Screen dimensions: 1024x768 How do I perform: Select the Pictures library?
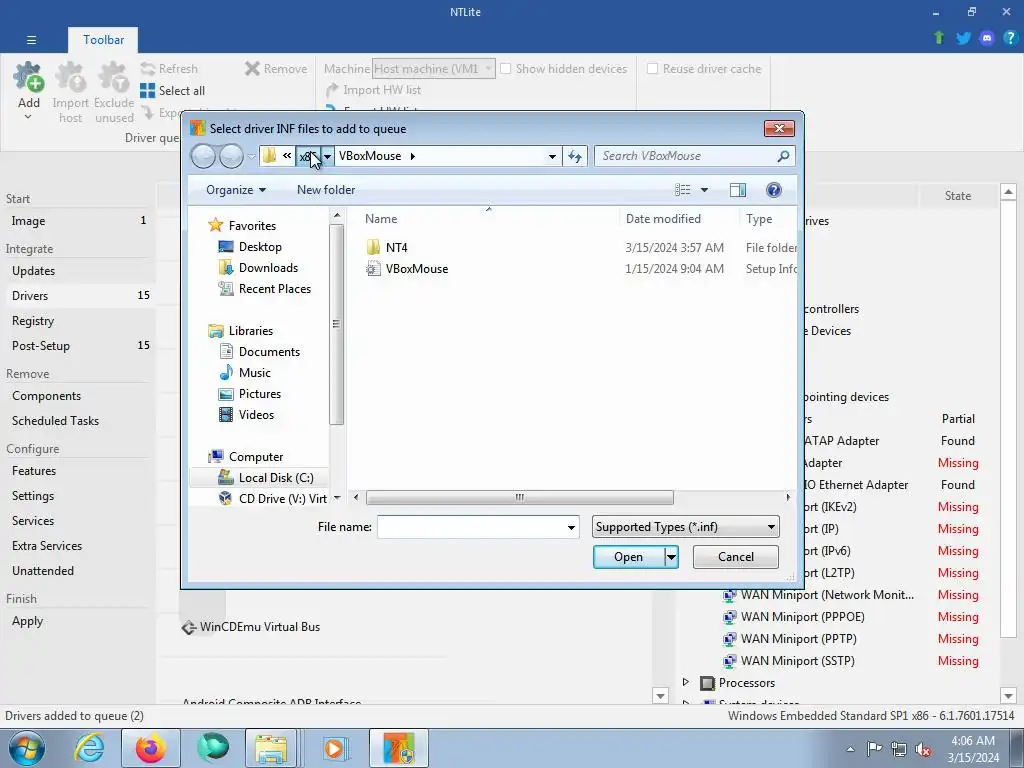pos(259,394)
